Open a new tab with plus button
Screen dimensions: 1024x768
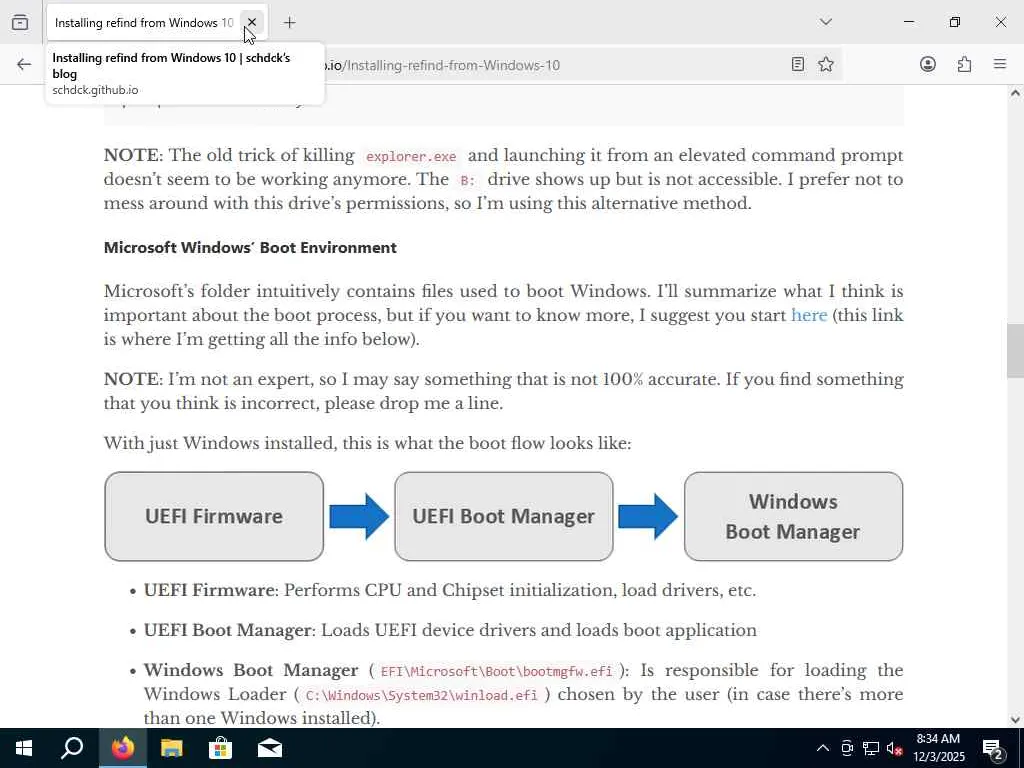[x=289, y=23]
